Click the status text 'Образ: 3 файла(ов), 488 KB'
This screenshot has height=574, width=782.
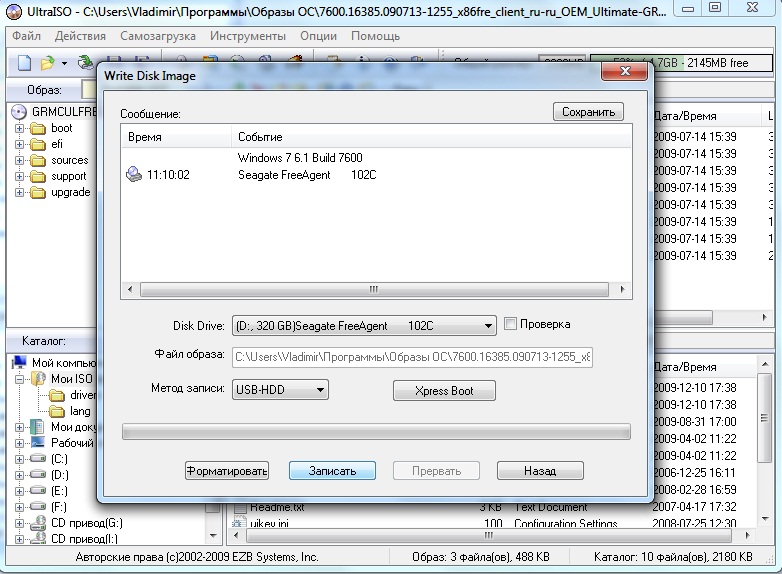[481, 557]
